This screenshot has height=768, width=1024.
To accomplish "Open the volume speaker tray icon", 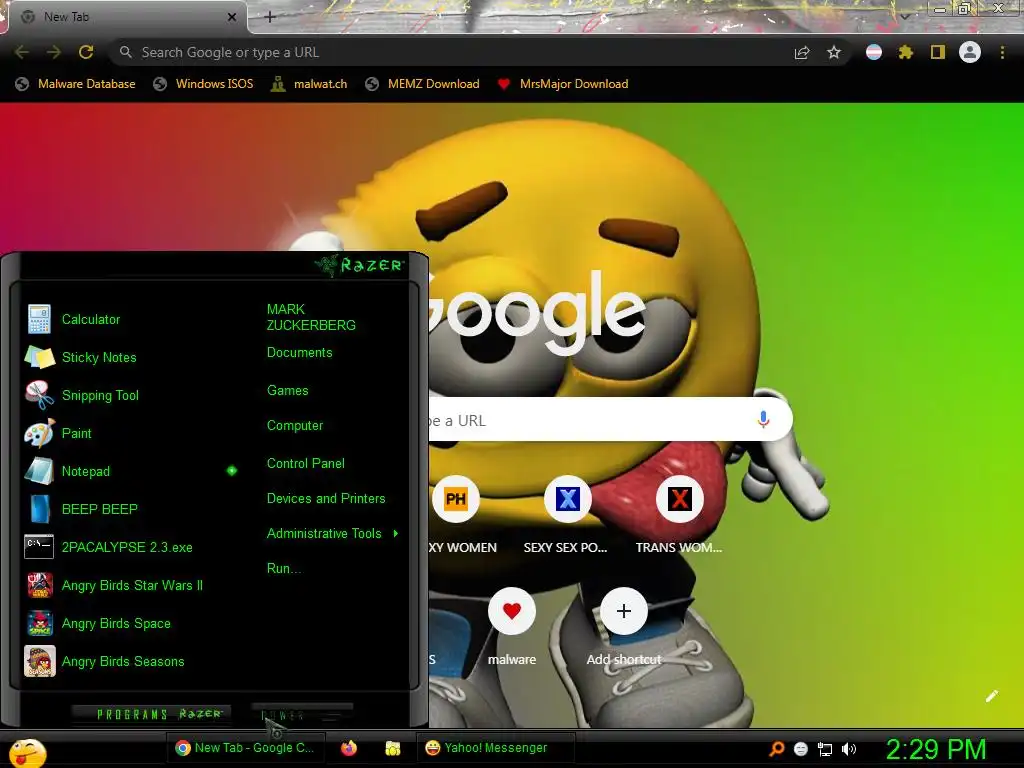I will click(x=848, y=749).
